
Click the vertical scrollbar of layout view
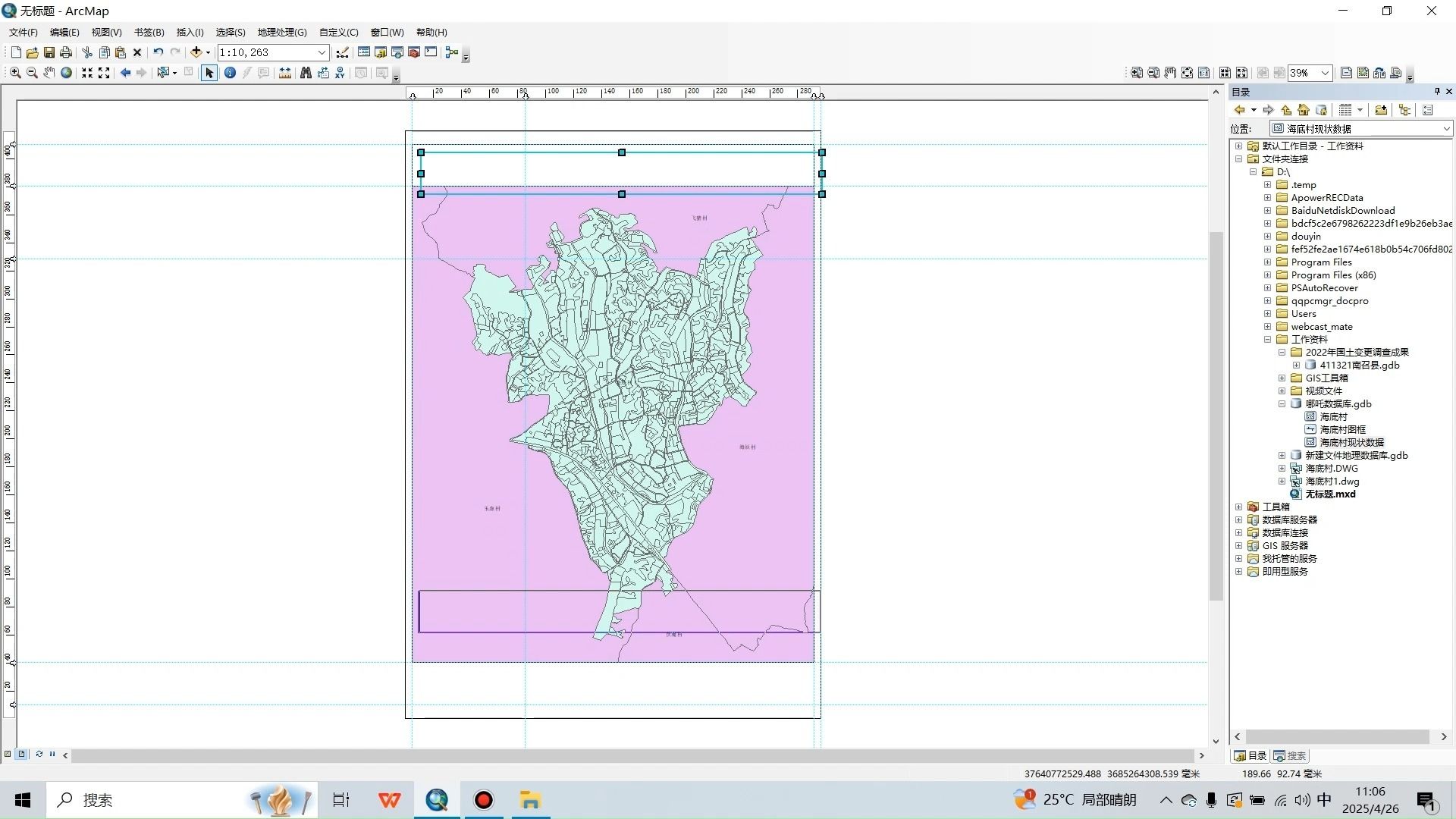point(1216,416)
